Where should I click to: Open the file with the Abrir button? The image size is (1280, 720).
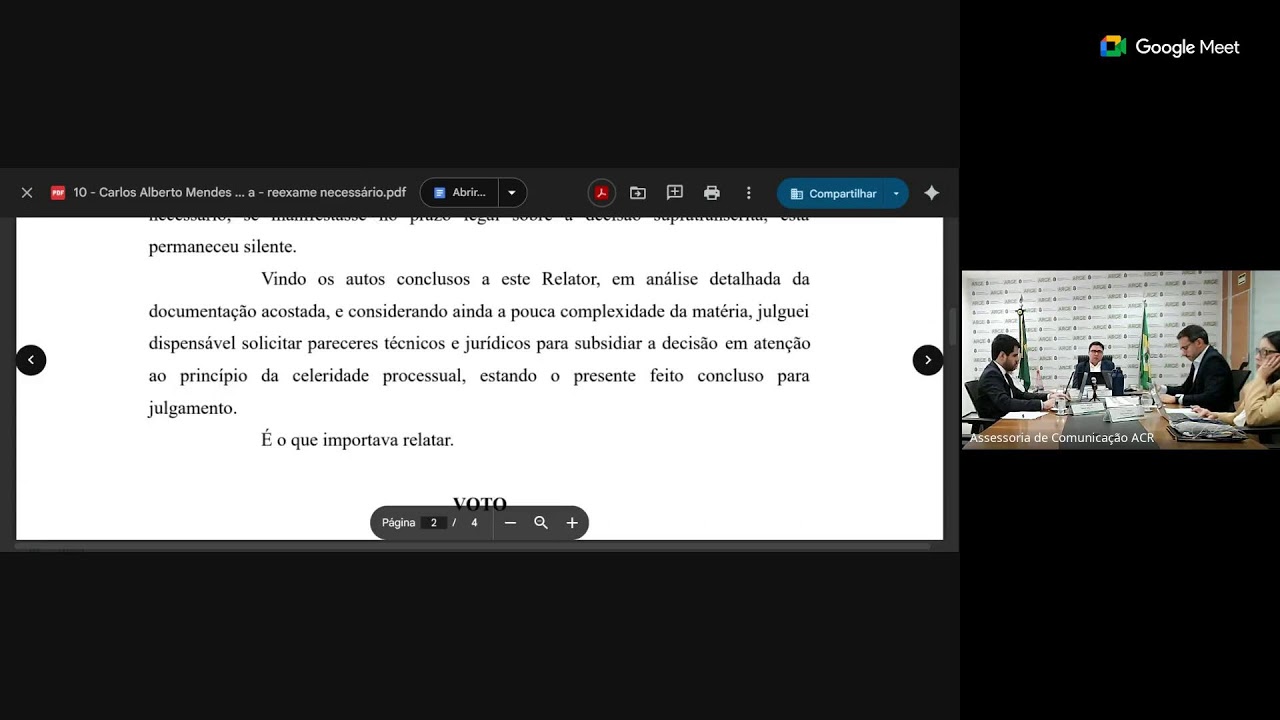(x=460, y=193)
